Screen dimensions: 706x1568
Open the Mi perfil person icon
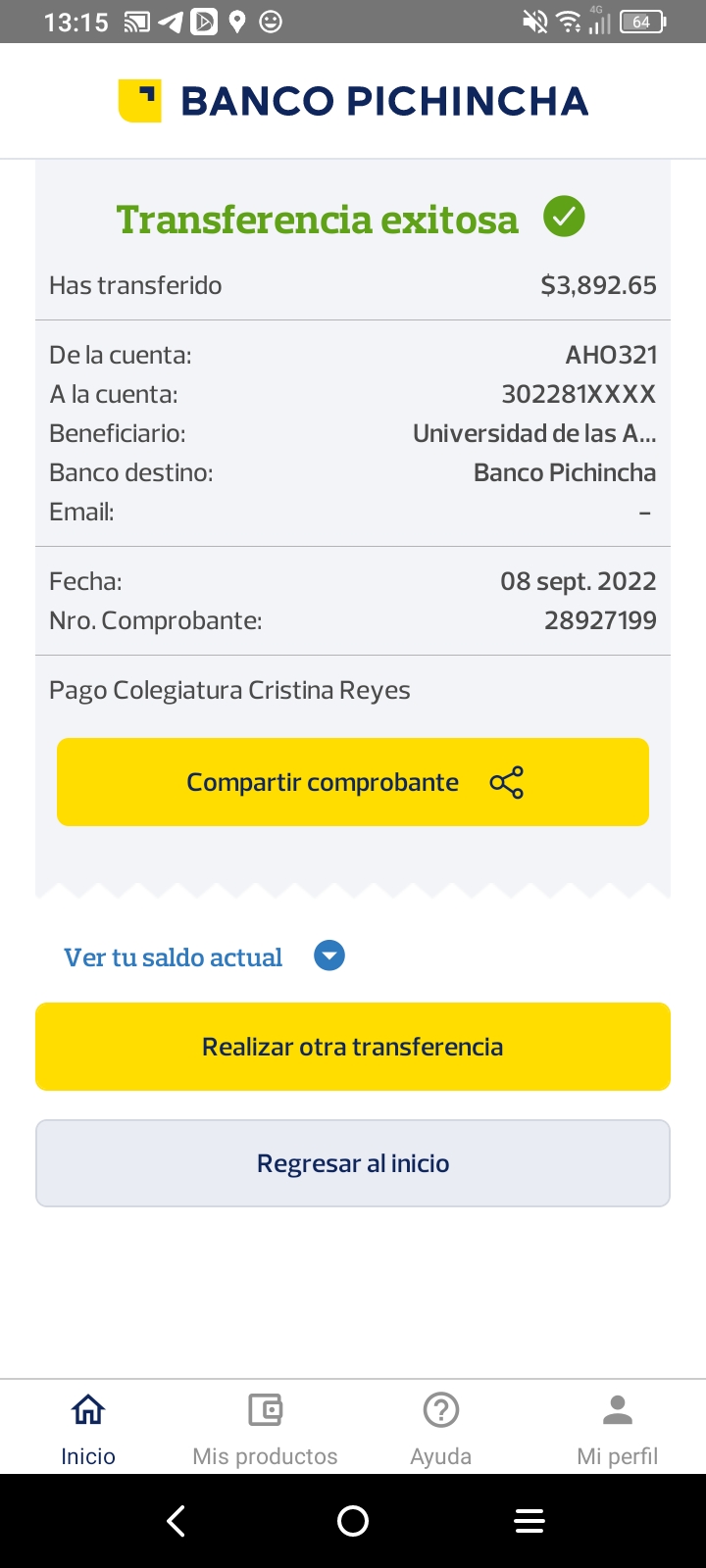coord(618,1410)
